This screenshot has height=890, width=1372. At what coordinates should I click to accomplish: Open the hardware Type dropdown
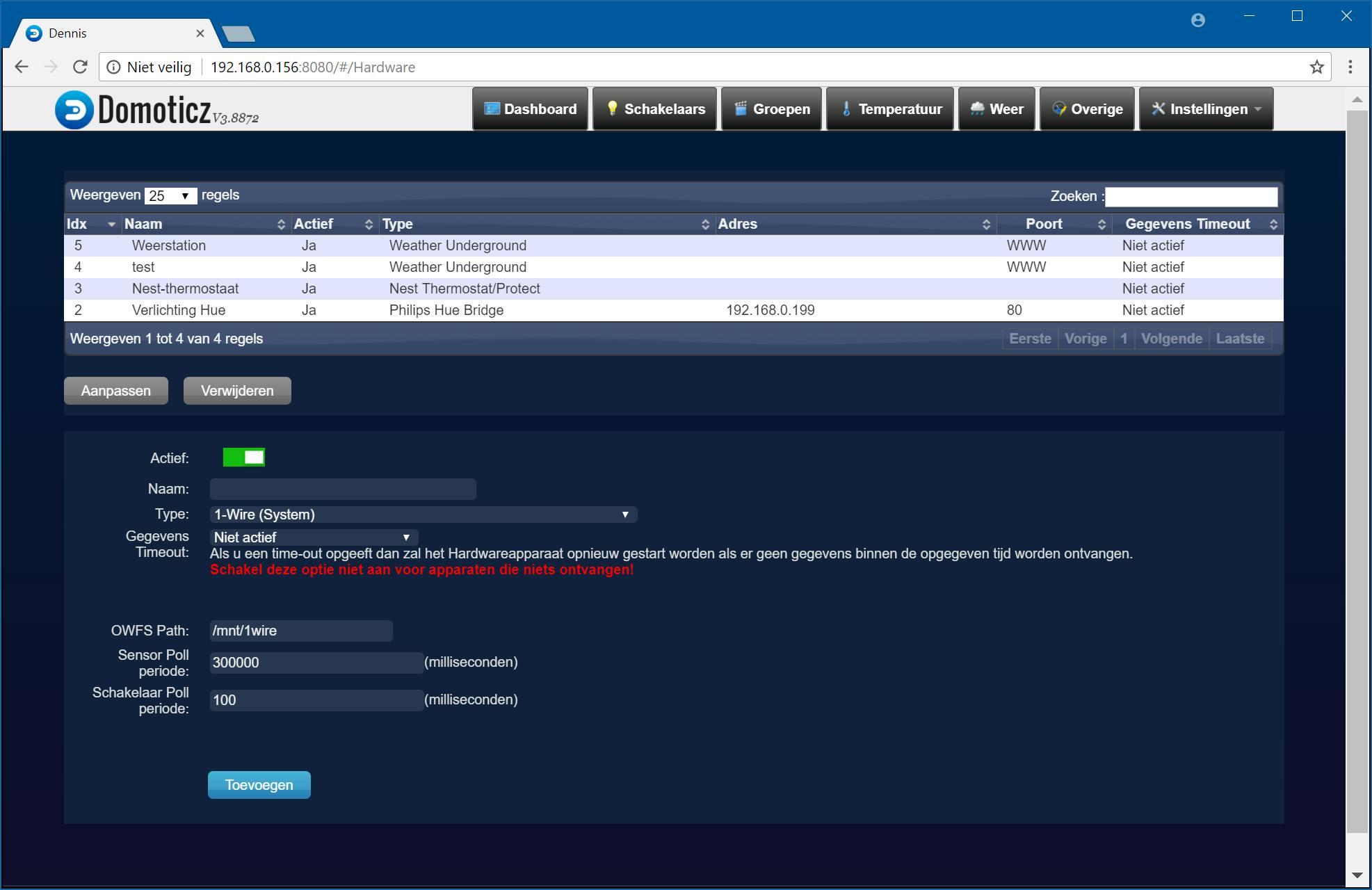(423, 515)
